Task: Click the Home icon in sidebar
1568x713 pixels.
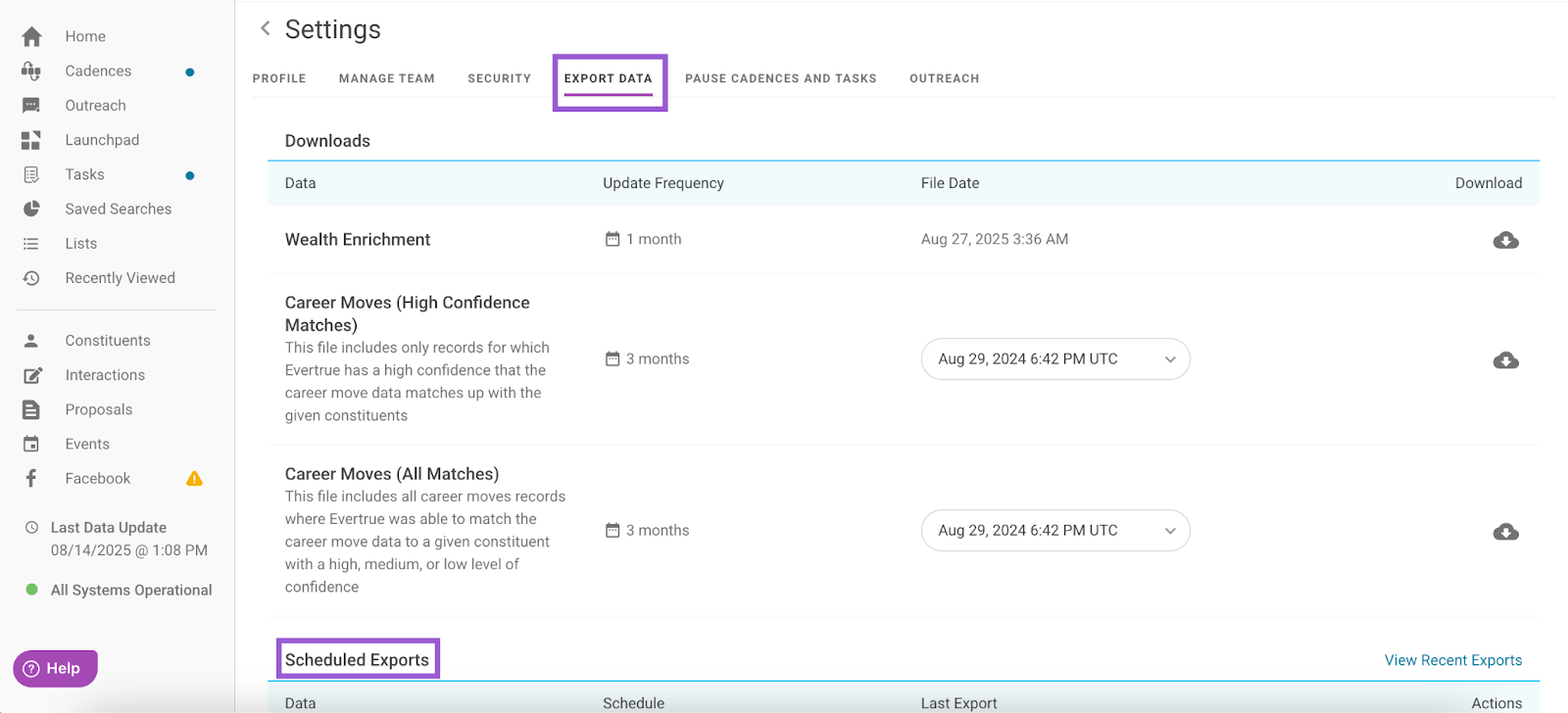Action: click(31, 36)
